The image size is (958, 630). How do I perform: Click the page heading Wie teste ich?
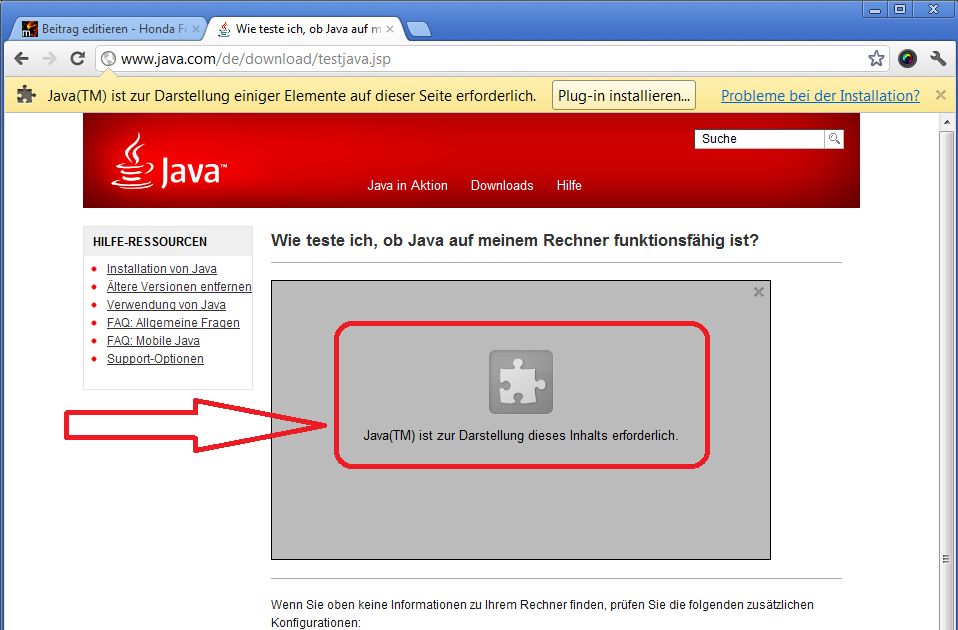click(x=514, y=240)
